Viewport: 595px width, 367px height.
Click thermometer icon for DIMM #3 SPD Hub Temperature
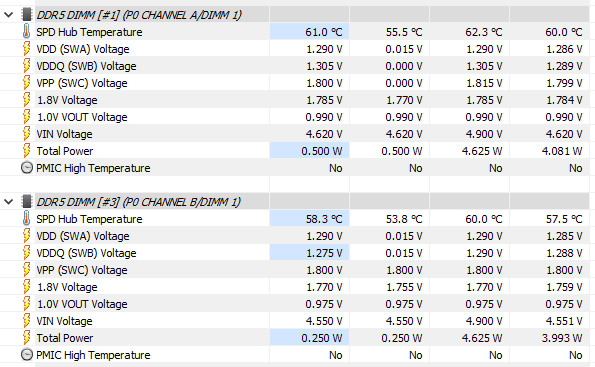point(26,219)
